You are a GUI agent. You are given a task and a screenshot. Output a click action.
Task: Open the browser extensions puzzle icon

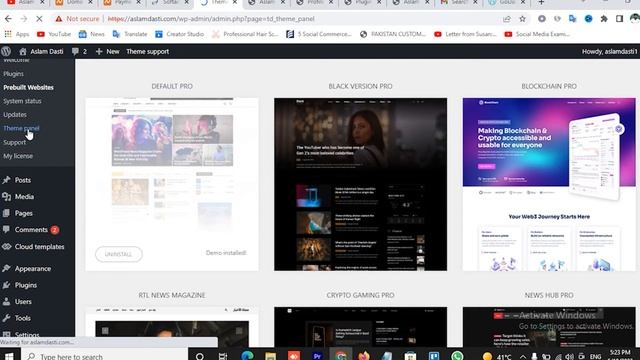tap(604, 19)
